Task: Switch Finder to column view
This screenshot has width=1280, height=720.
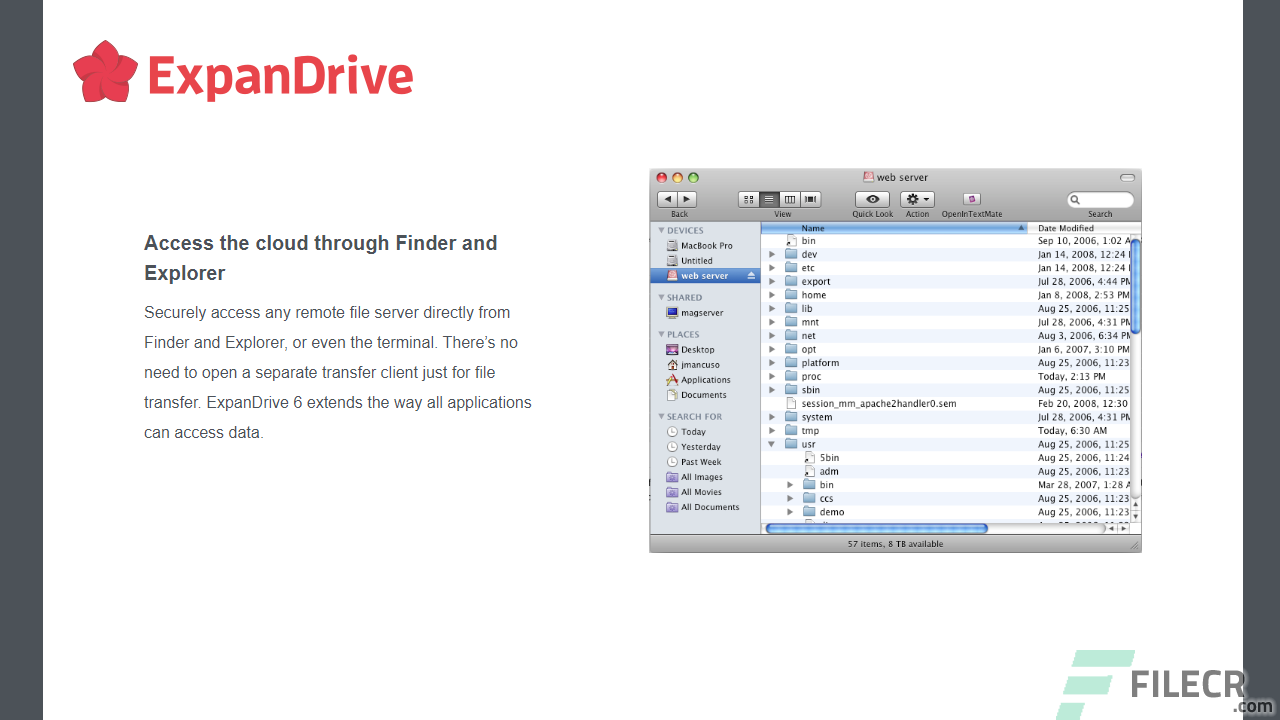Action: click(x=790, y=199)
